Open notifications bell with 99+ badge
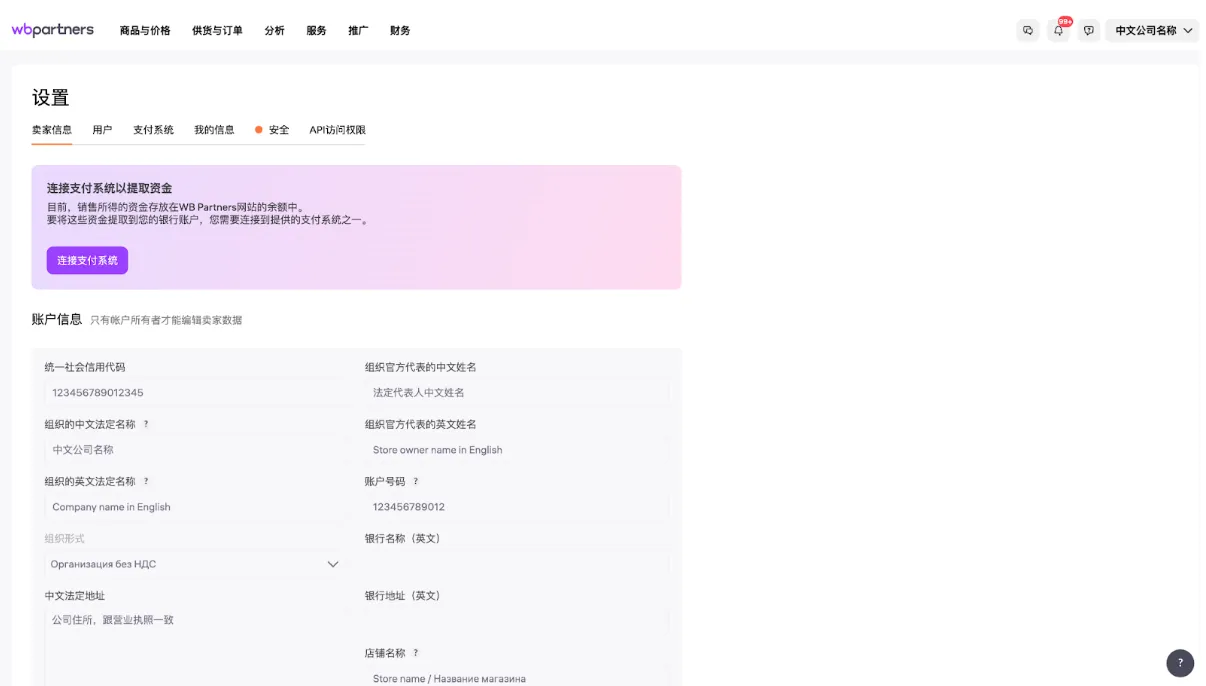The height and width of the screenshot is (686, 1206). tap(1059, 31)
